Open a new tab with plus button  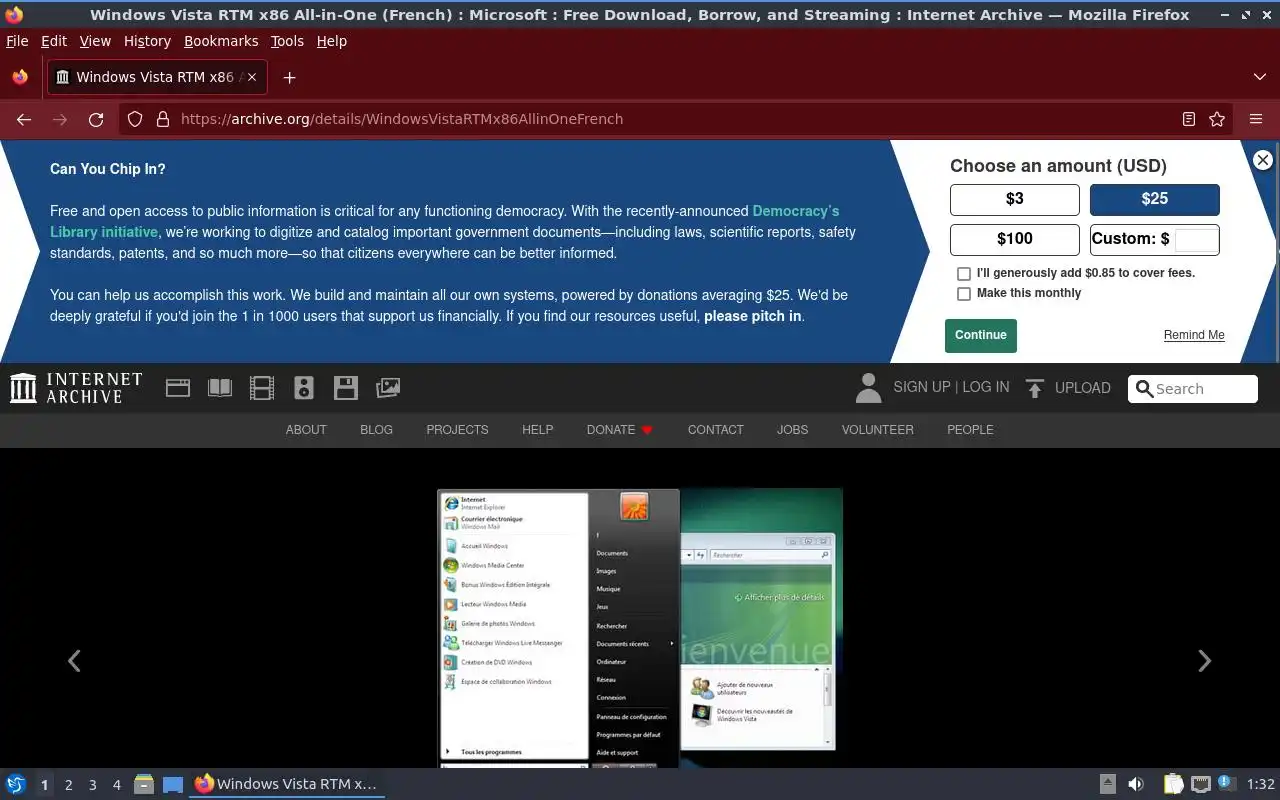tap(289, 77)
